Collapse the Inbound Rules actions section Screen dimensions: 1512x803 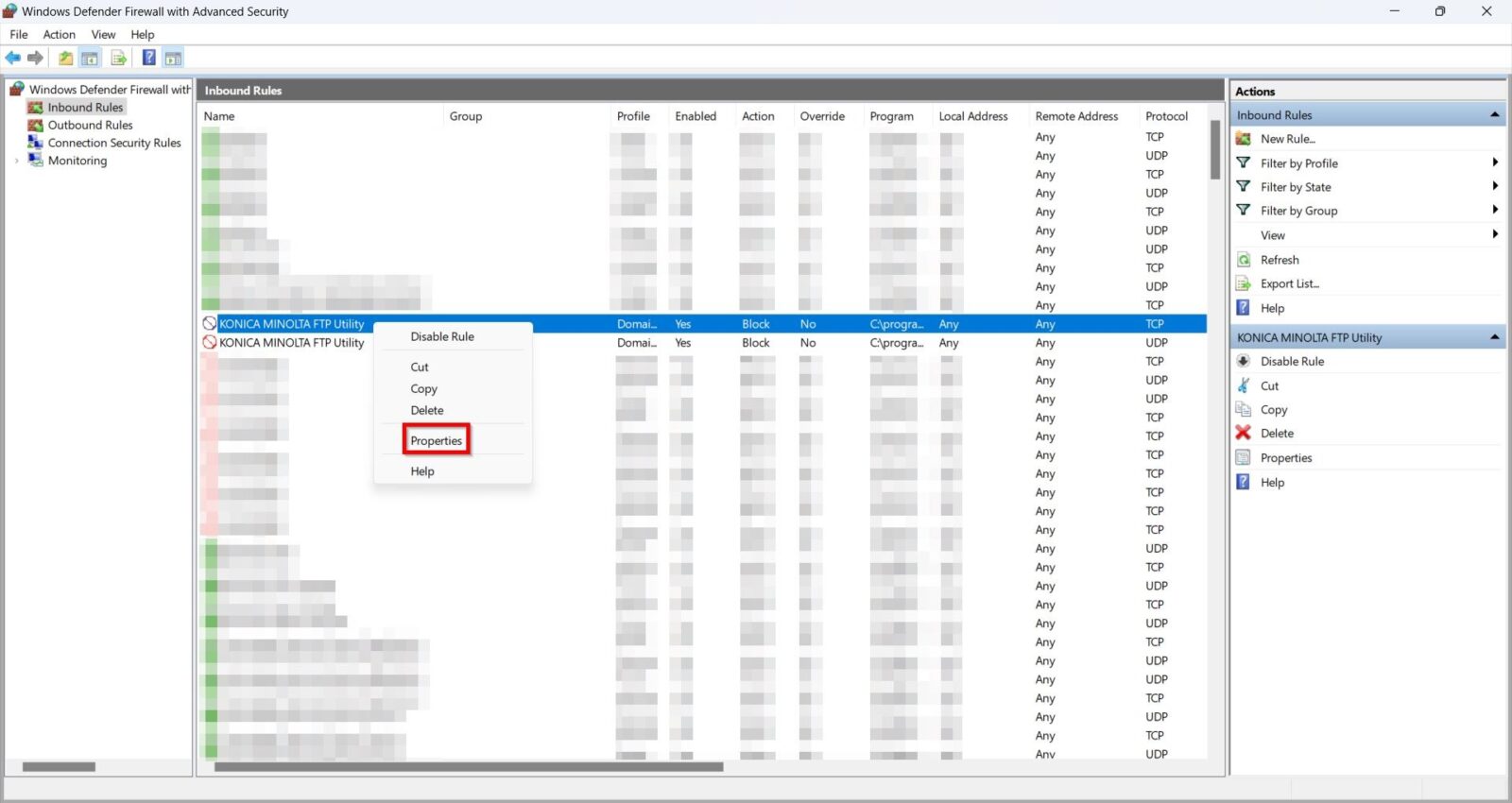(1494, 115)
